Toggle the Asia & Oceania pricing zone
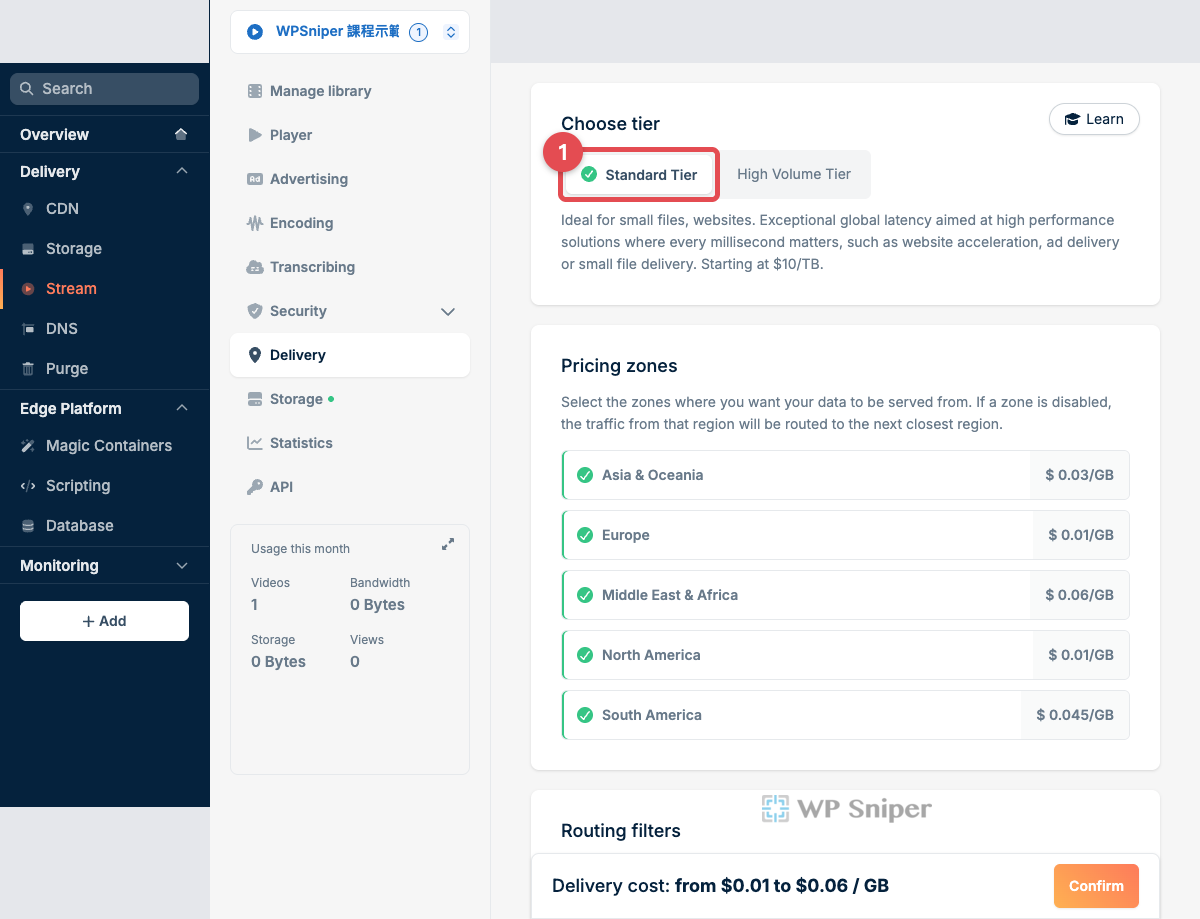The height and width of the screenshot is (919, 1200). [x=846, y=475]
